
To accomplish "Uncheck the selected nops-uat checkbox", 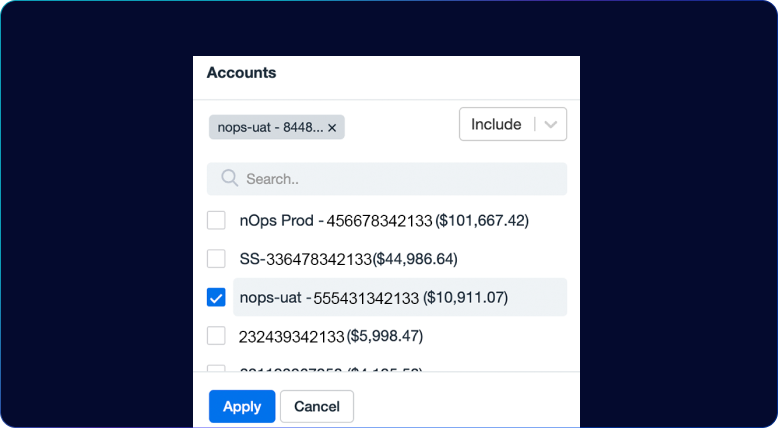I will click(x=216, y=298).
